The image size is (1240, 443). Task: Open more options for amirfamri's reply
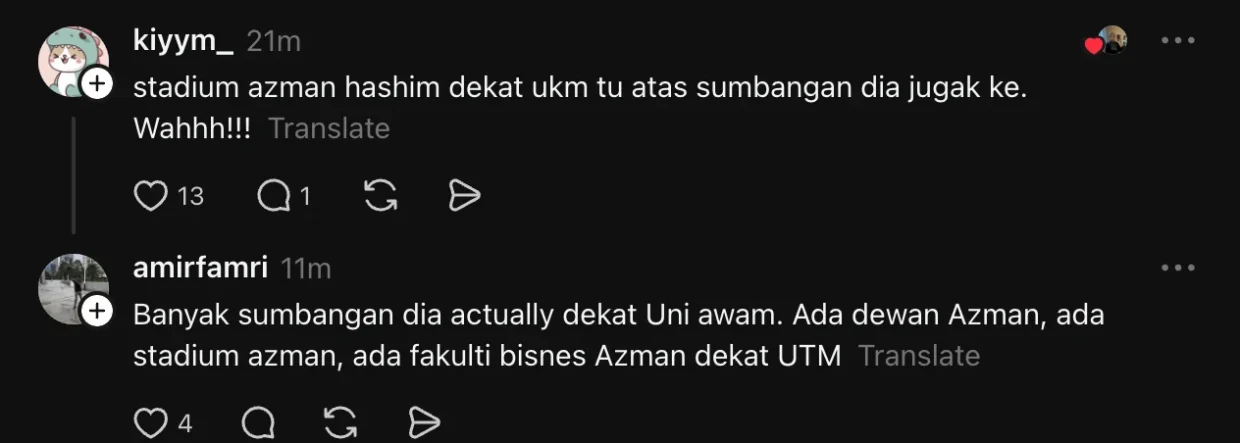1177,268
